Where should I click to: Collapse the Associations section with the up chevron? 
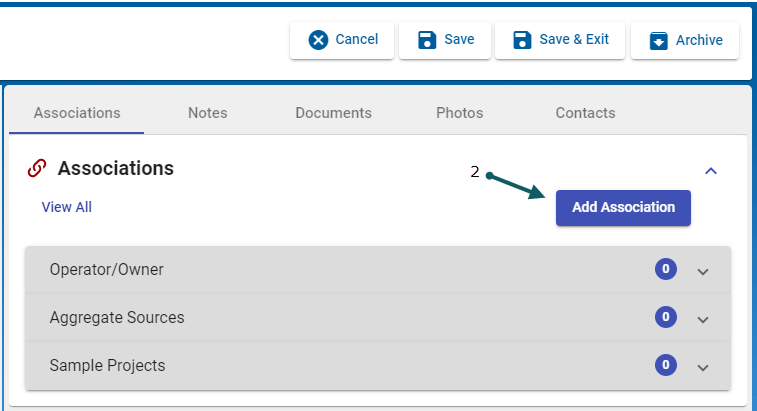click(711, 171)
